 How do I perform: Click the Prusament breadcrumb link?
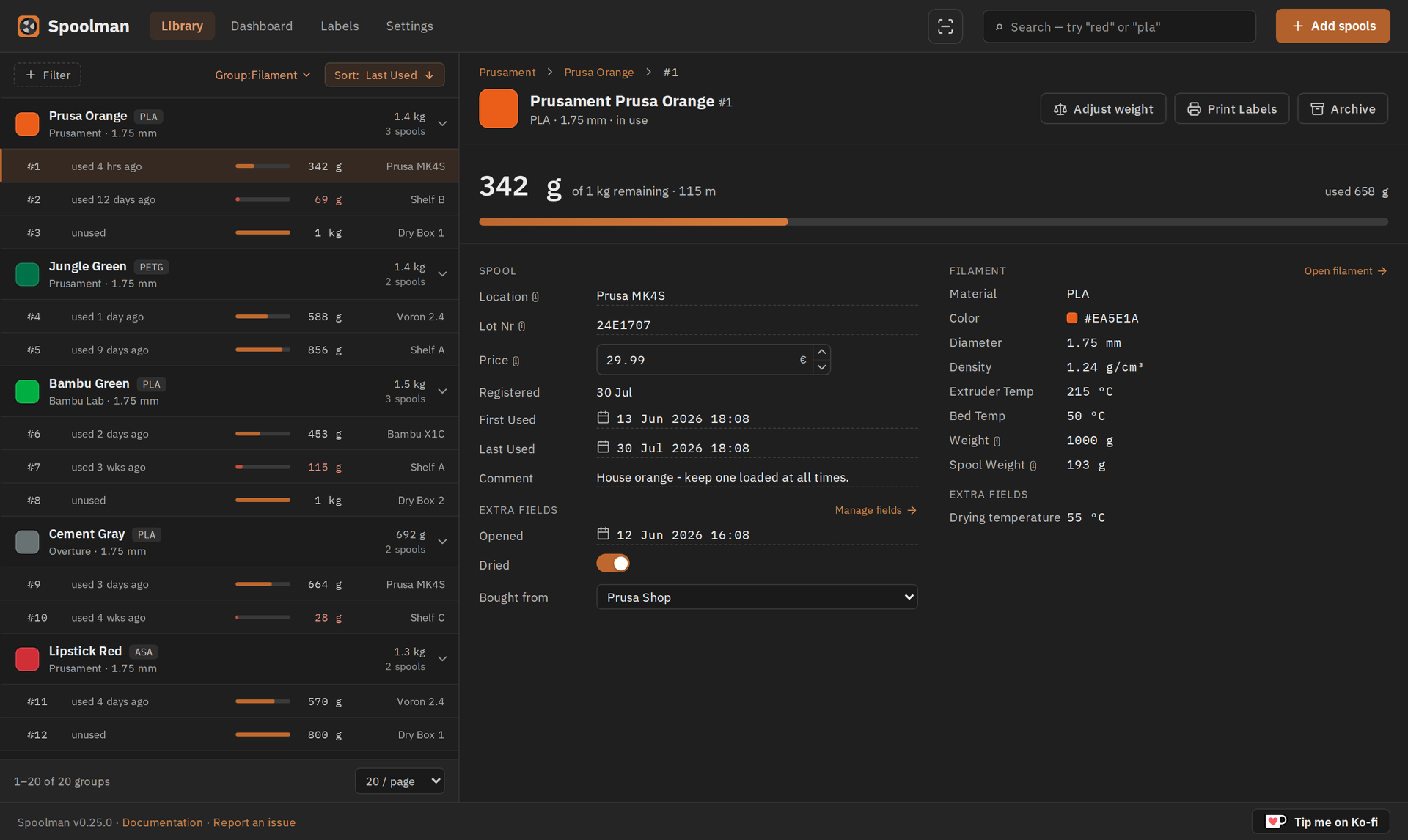(x=507, y=72)
